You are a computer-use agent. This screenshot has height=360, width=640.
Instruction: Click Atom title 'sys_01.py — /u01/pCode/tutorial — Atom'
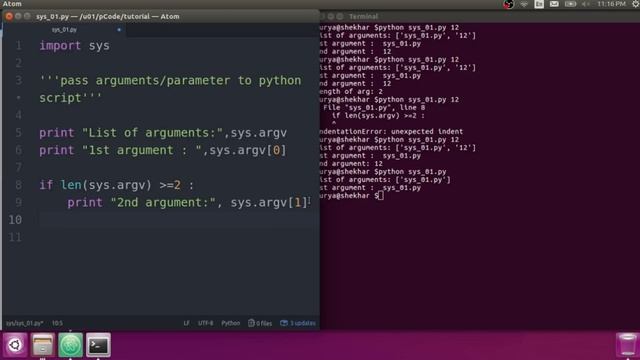tap(108, 17)
